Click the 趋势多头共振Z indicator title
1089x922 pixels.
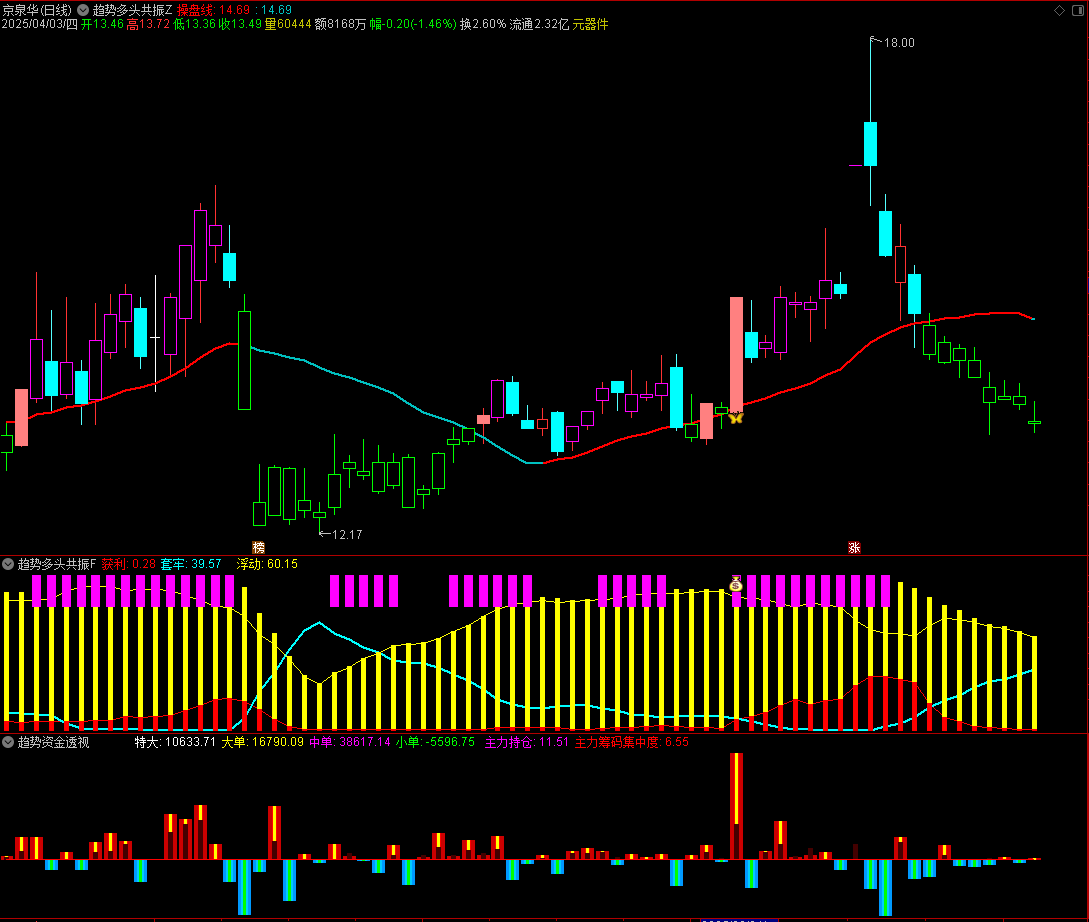click(132, 10)
